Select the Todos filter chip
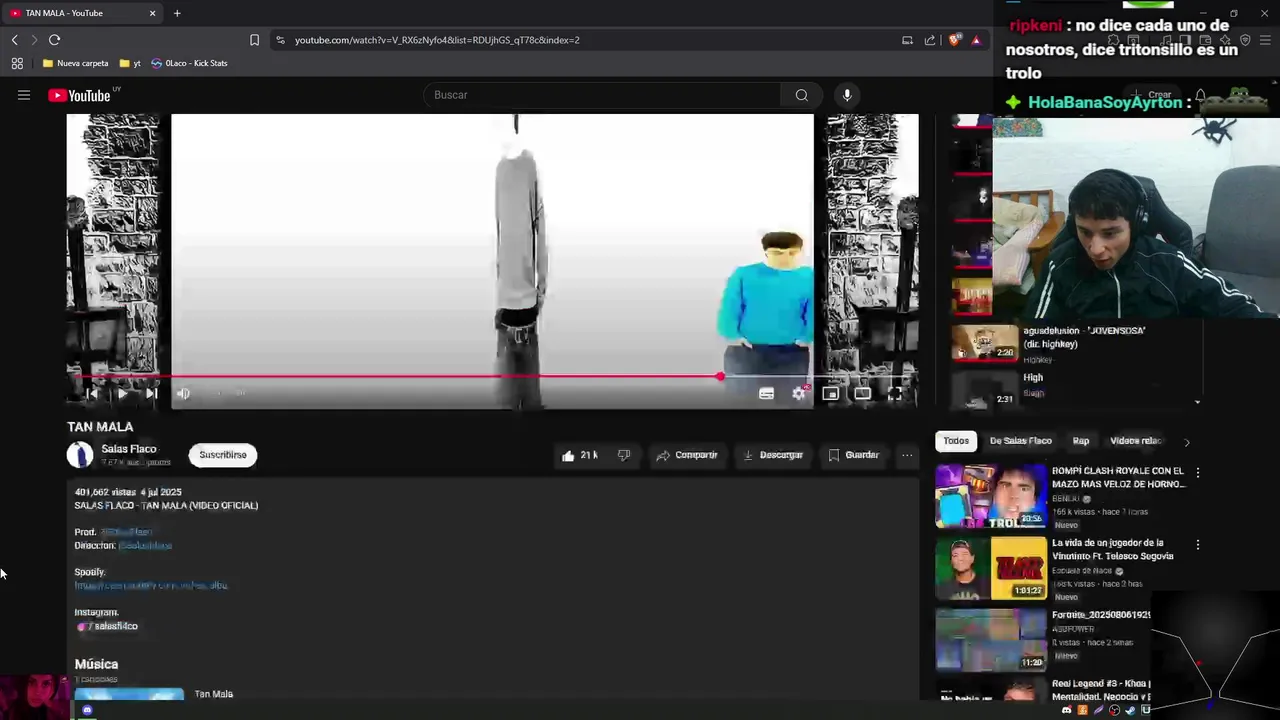Image resolution: width=1280 pixels, height=720 pixels. (956, 441)
